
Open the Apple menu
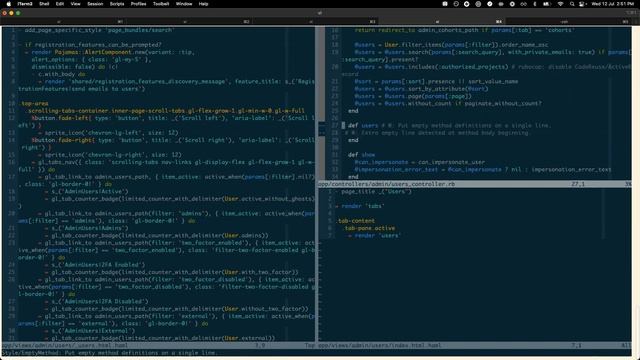(9, 4)
